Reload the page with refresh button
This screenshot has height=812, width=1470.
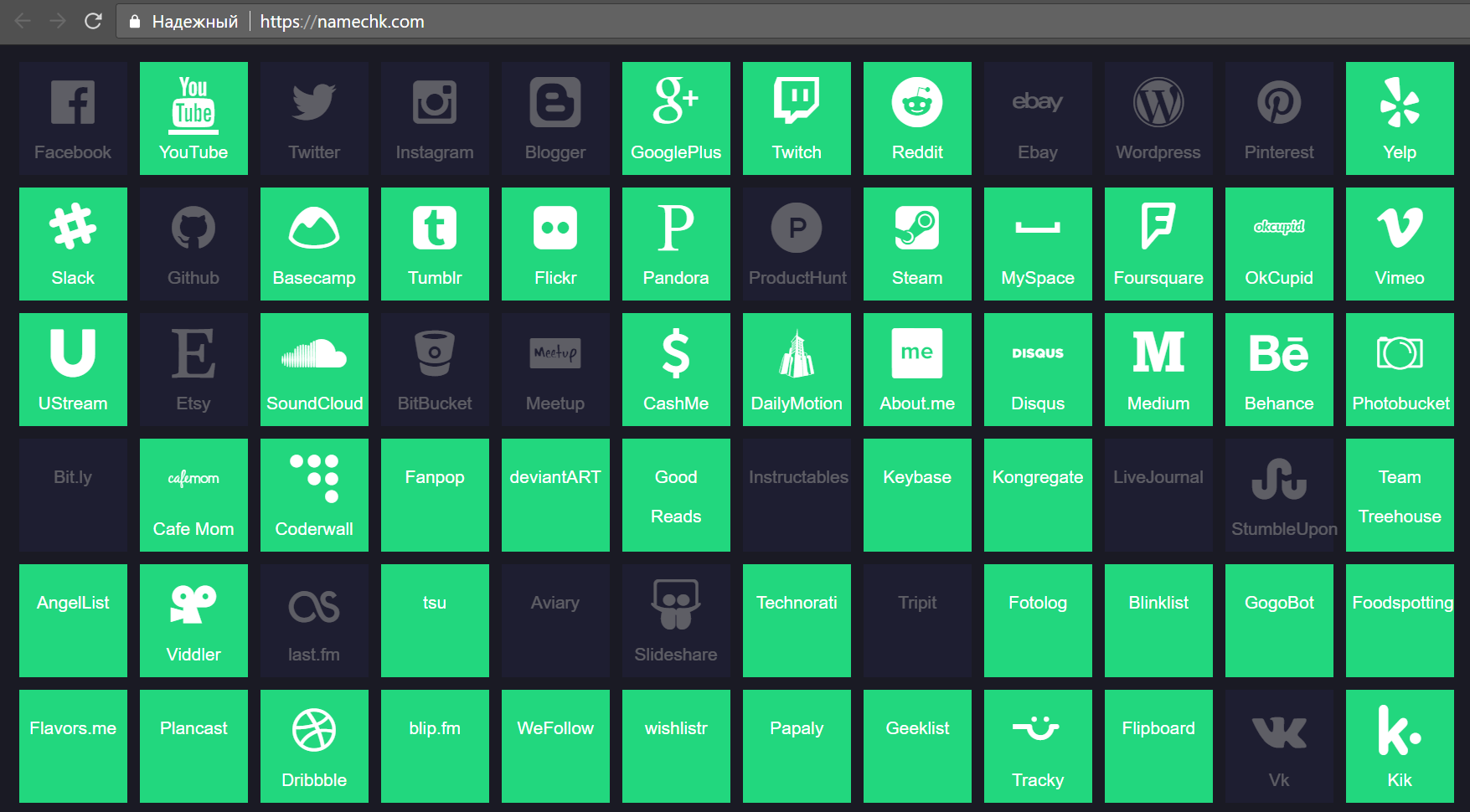coord(93,21)
